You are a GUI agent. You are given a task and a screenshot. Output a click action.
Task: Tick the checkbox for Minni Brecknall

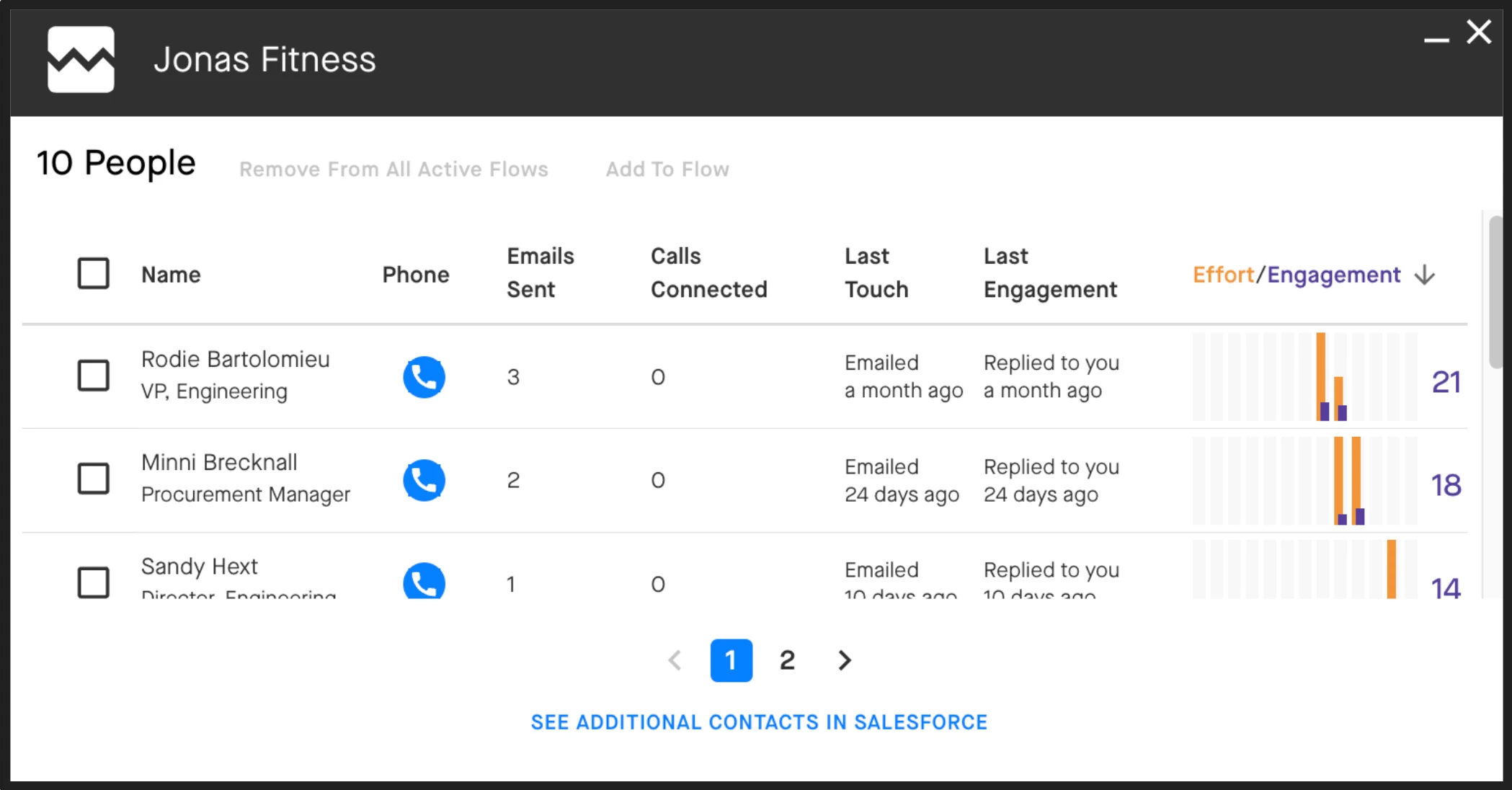click(x=94, y=479)
